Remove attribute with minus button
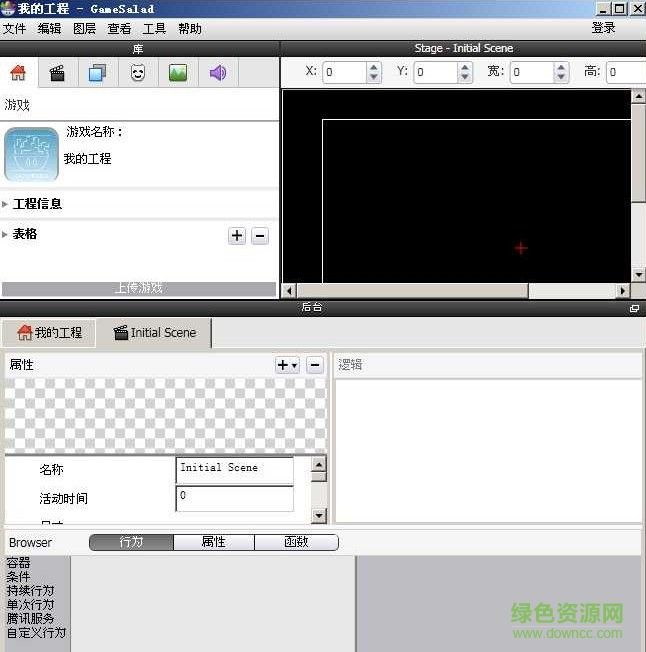This screenshot has height=652, width=646. point(315,365)
